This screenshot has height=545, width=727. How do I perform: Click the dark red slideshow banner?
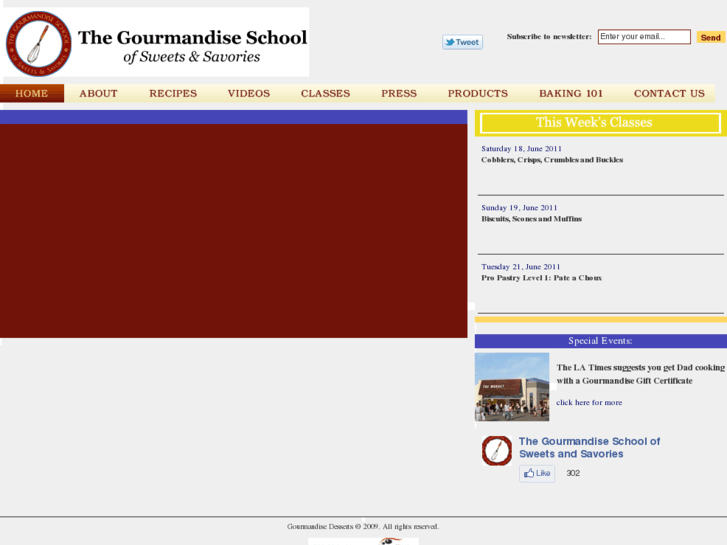pos(234,231)
